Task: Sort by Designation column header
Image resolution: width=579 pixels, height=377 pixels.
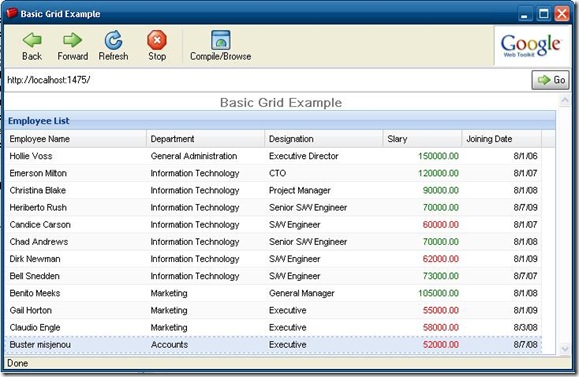Action: (x=324, y=139)
